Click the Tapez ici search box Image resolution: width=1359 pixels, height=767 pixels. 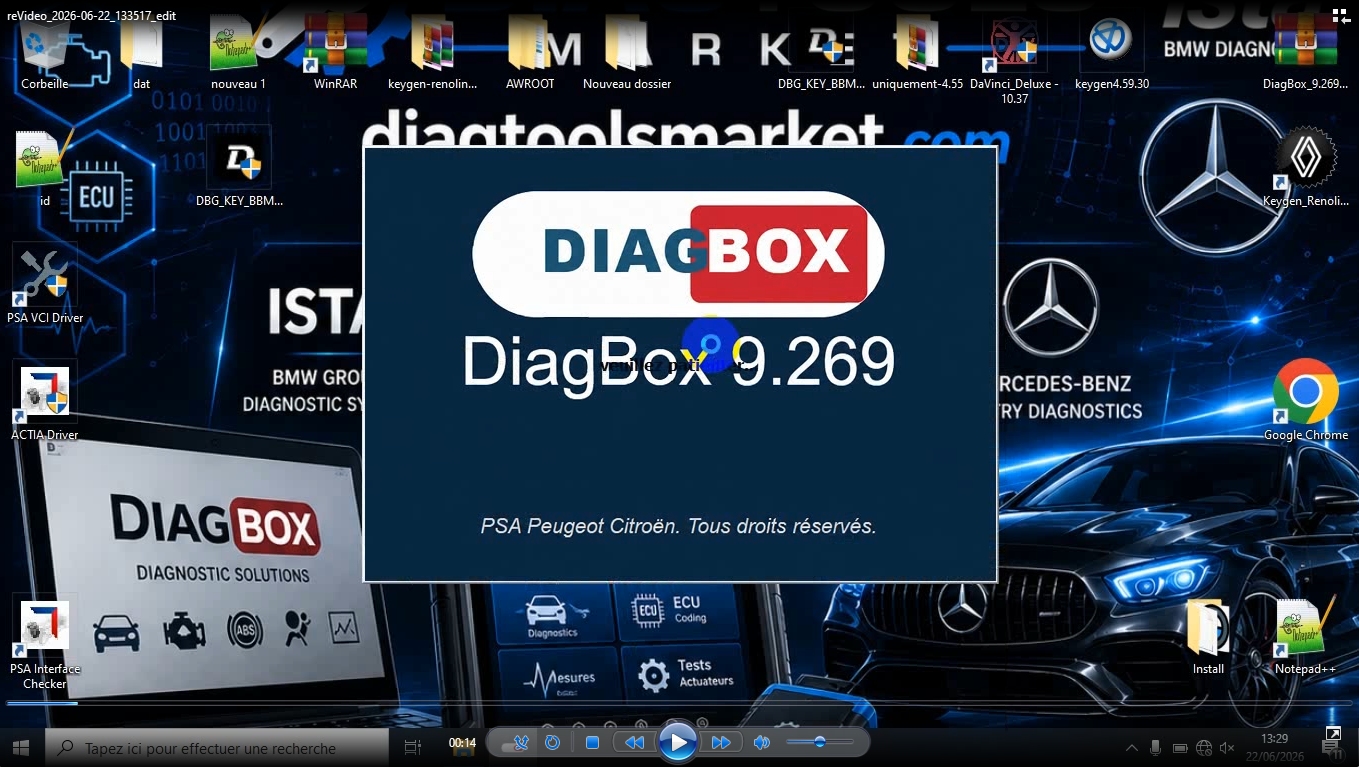click(218, 747)
